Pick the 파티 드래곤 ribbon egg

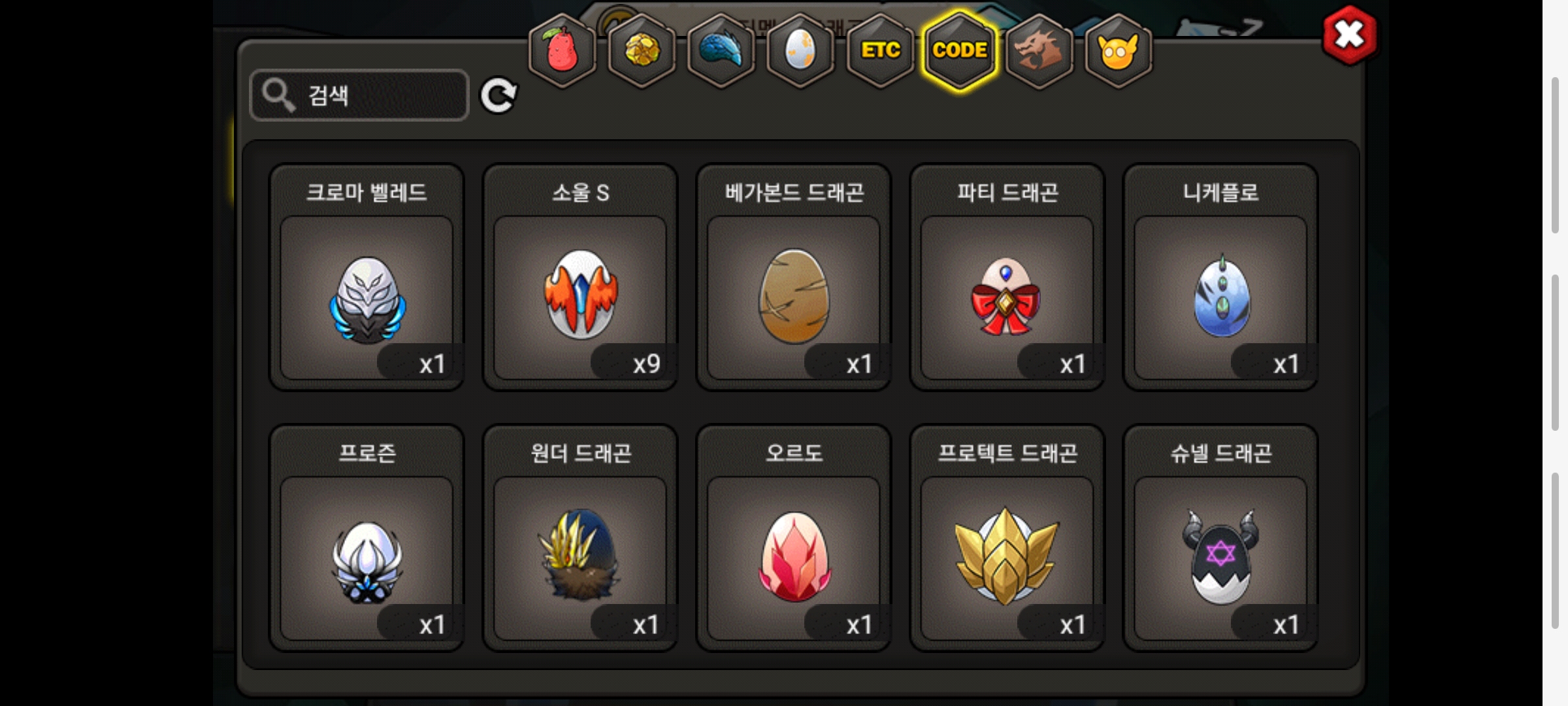point(1007,277)
